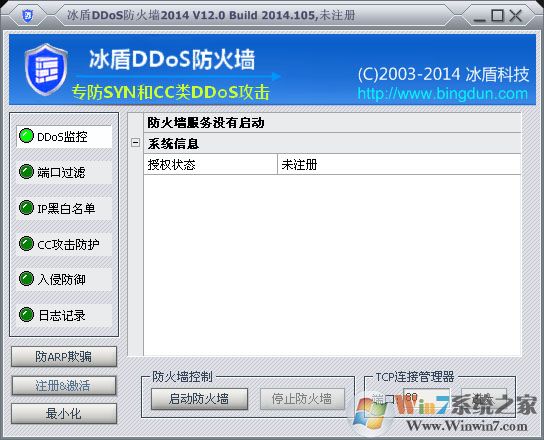544x440 pixels.
Task: Switch to IP黑白名单 page
Action: click(64, 208)
